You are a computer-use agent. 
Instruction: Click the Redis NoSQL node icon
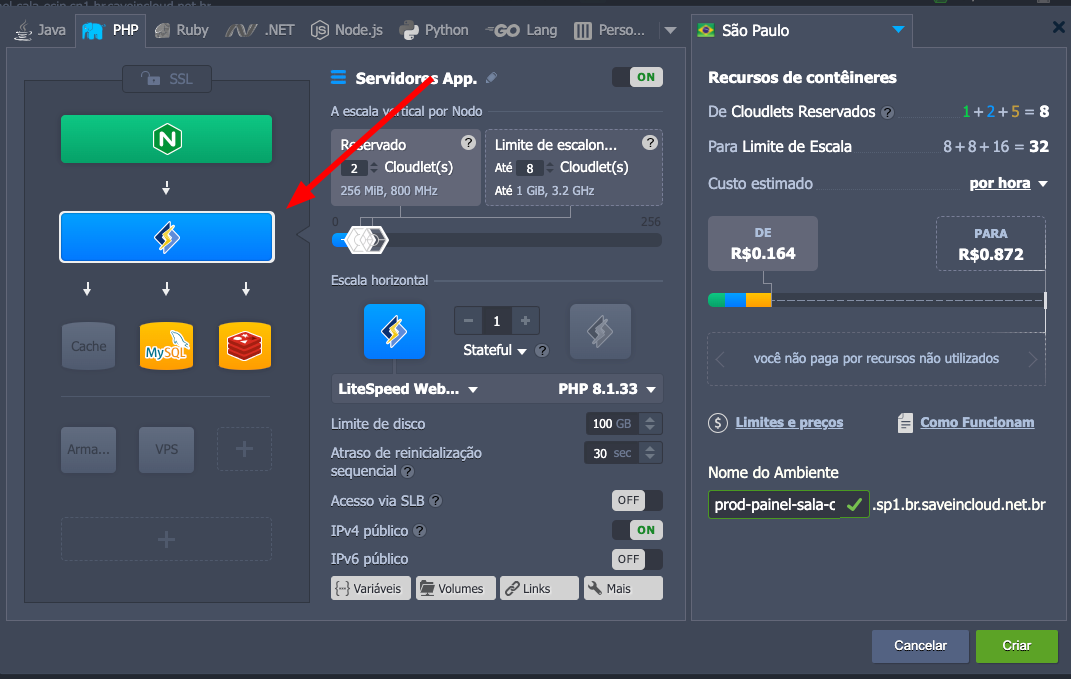click(245, 346)
